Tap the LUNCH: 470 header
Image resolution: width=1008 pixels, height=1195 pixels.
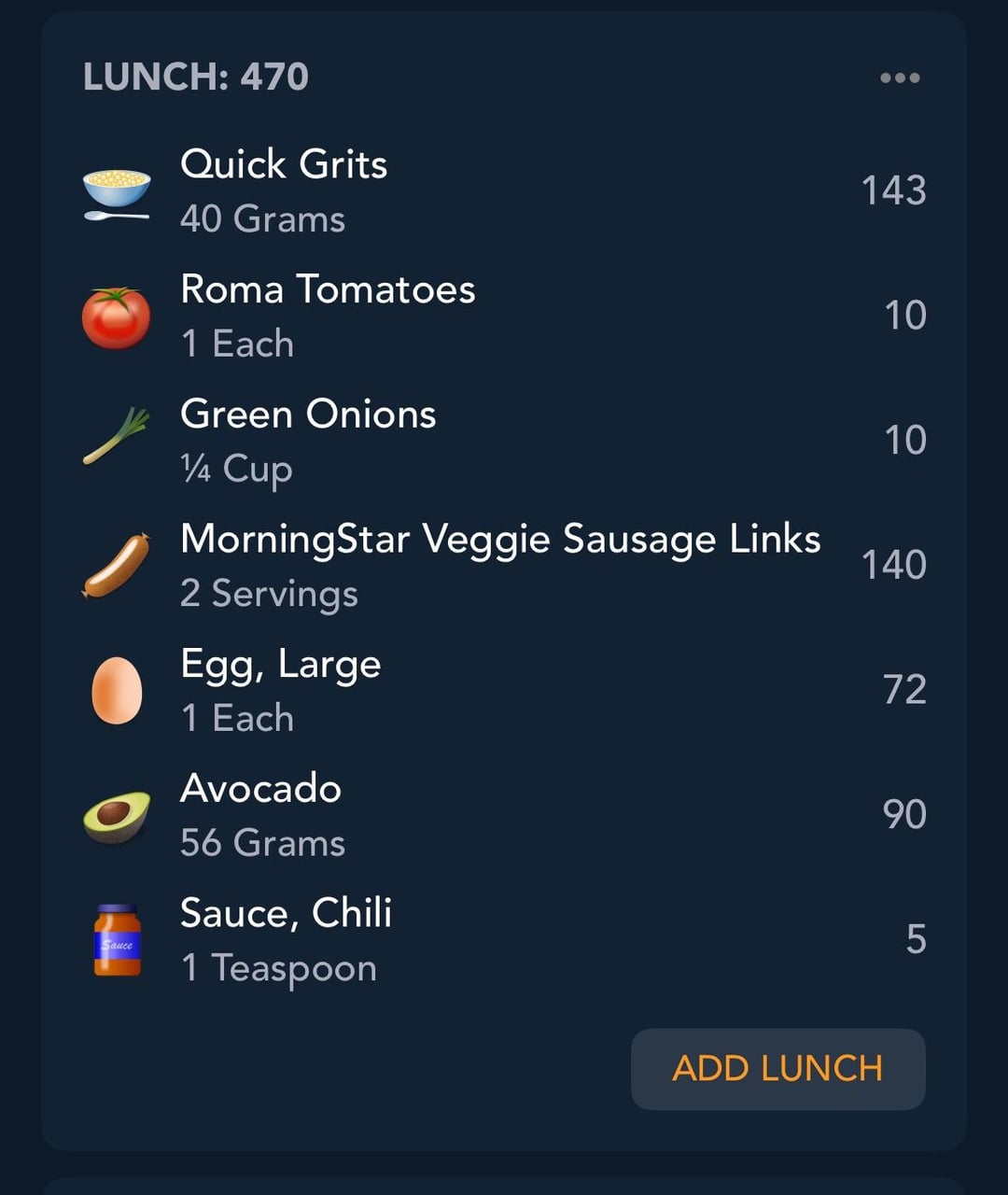[196, 77]
